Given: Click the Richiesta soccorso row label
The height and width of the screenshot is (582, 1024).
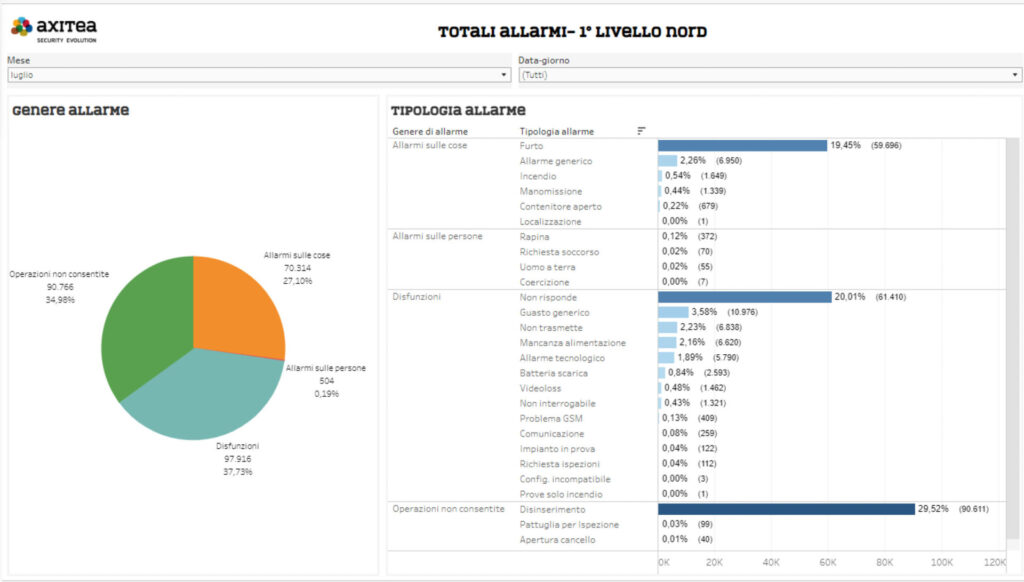Looking at the screenshot, I should click(x=559, y=251).
